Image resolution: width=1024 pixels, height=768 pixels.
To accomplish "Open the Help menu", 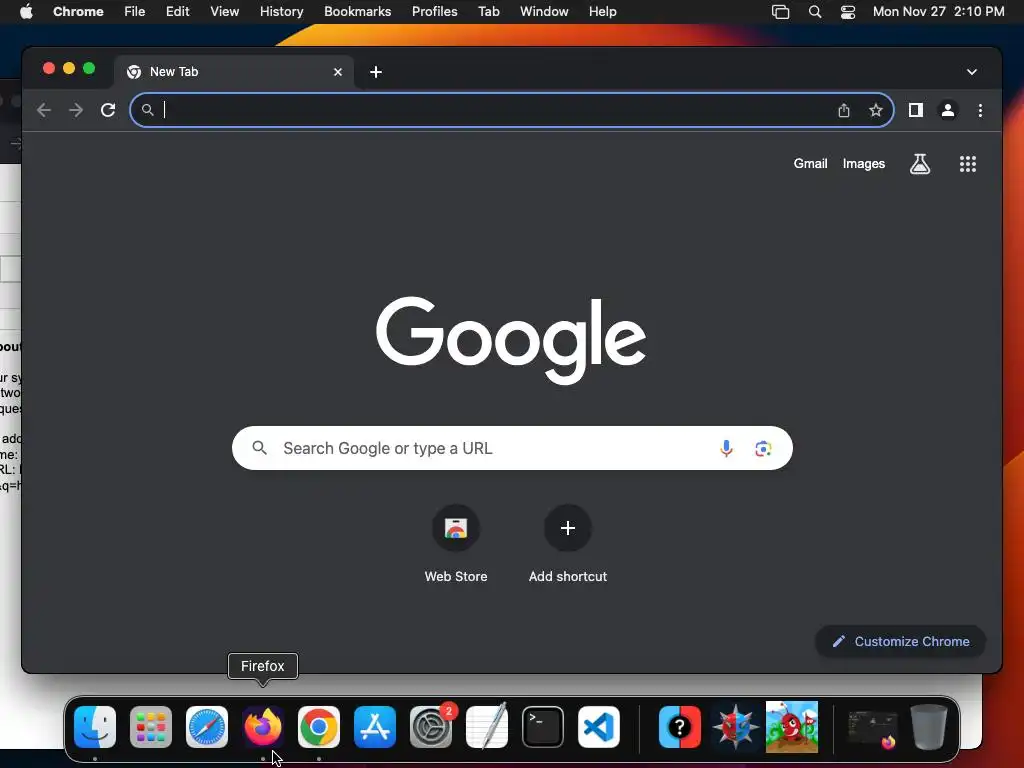I will (602, 12).
